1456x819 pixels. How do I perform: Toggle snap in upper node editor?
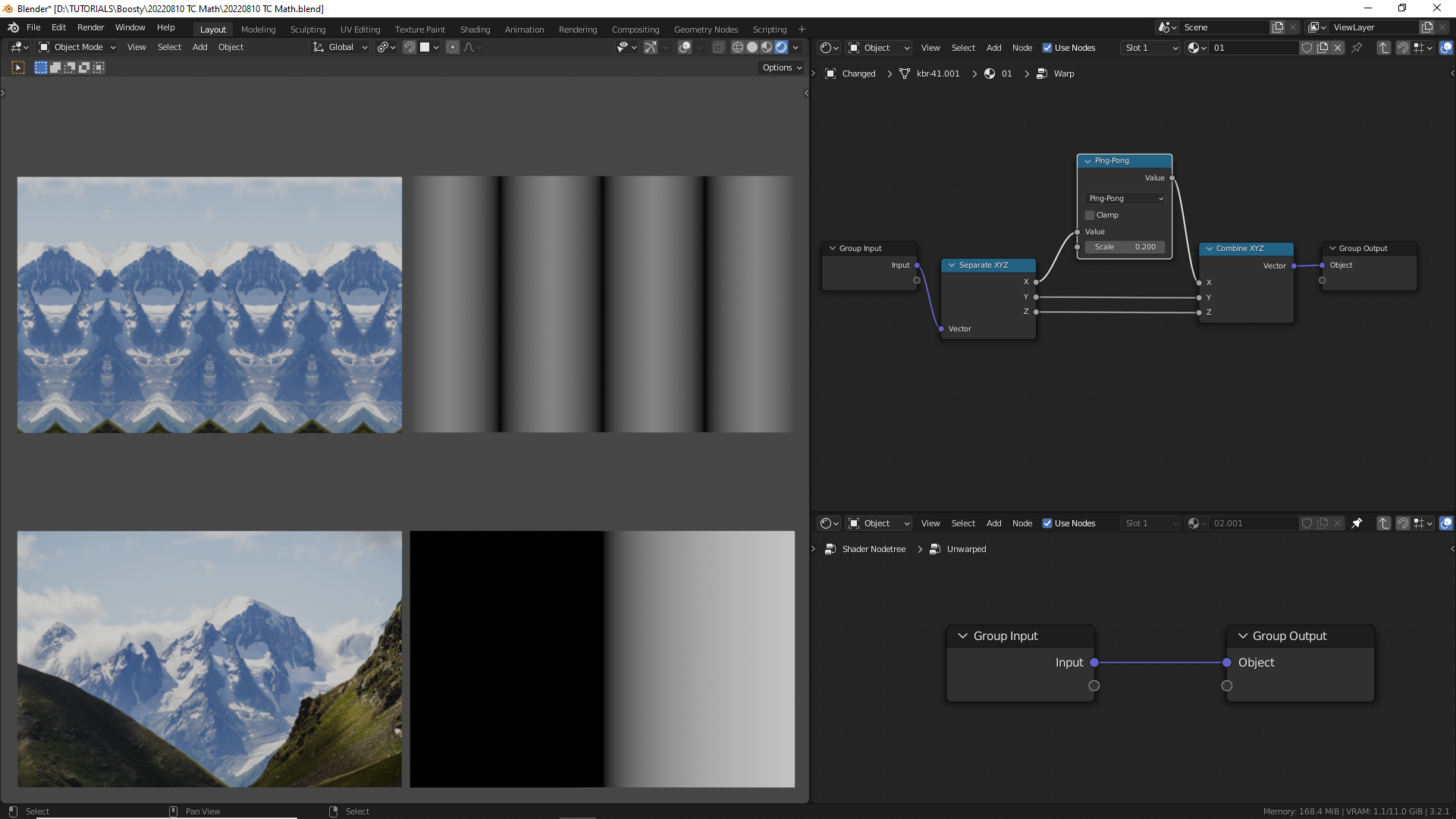[x=1403, y=48]
